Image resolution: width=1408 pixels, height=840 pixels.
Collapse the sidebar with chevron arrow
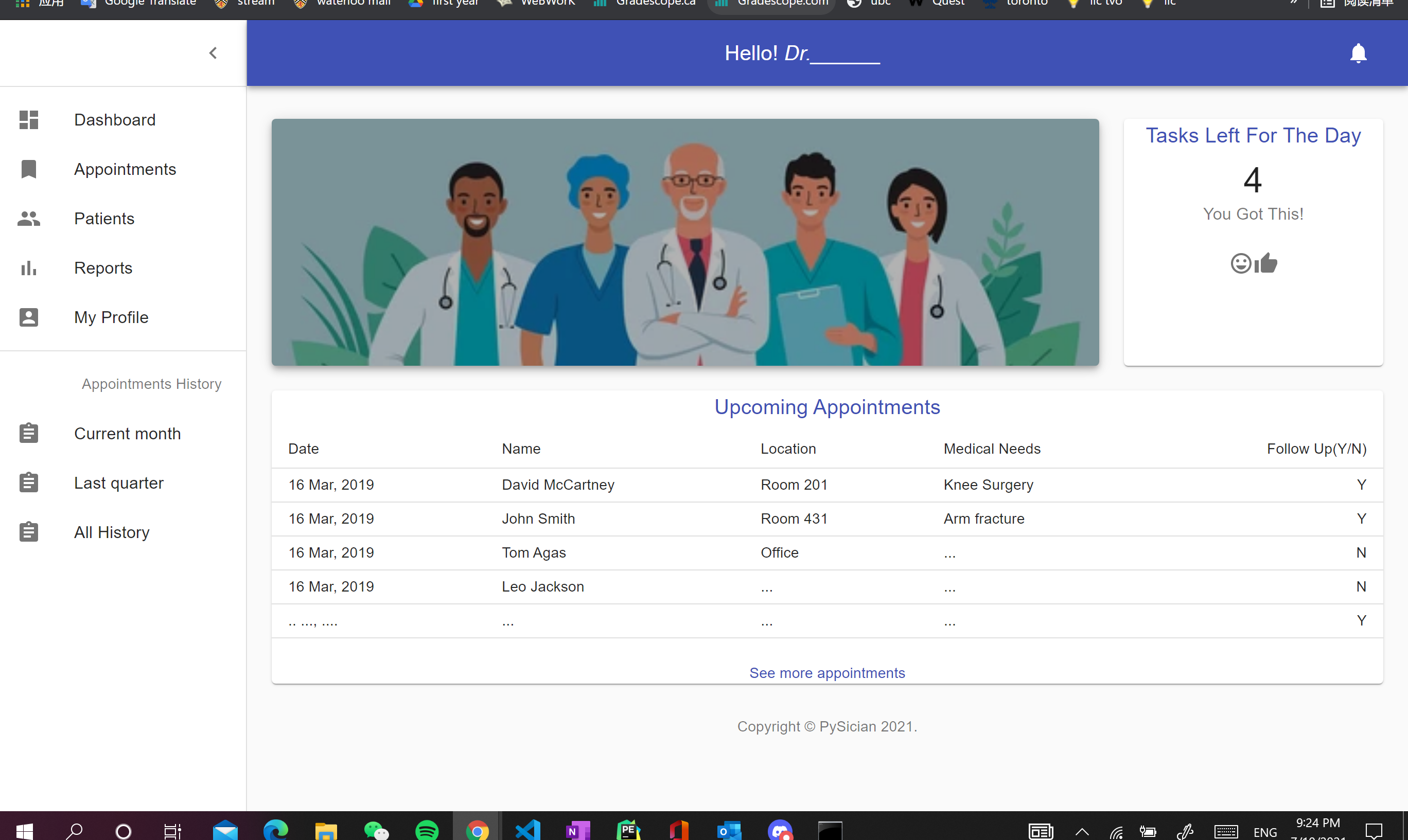[213, 53]
